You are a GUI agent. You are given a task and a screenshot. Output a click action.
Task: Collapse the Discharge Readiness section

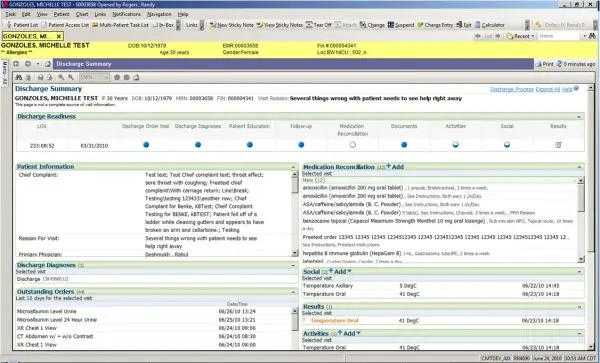coord(579,116)
